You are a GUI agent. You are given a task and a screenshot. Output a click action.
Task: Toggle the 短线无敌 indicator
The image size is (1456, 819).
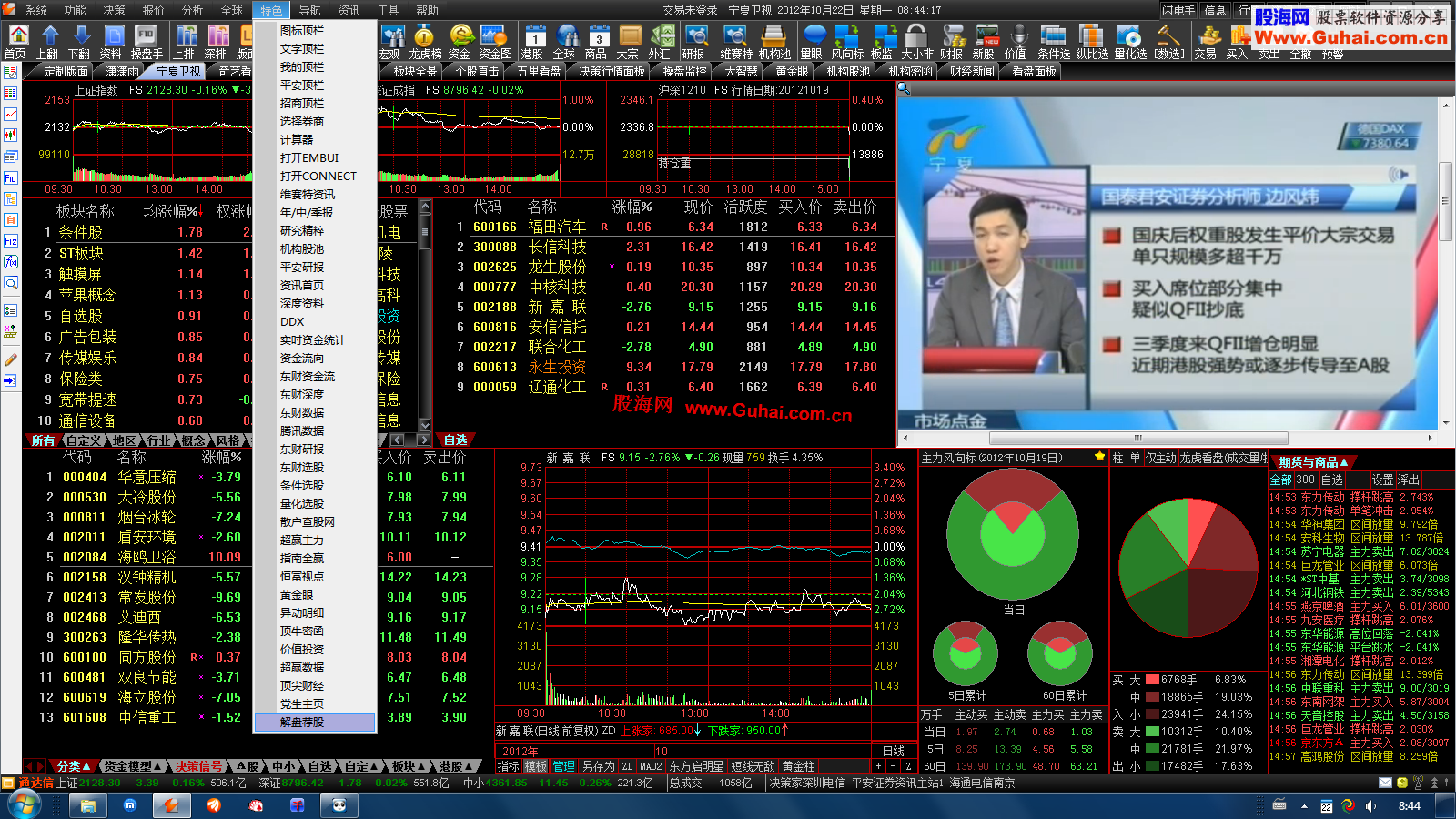tap(753, 766)
